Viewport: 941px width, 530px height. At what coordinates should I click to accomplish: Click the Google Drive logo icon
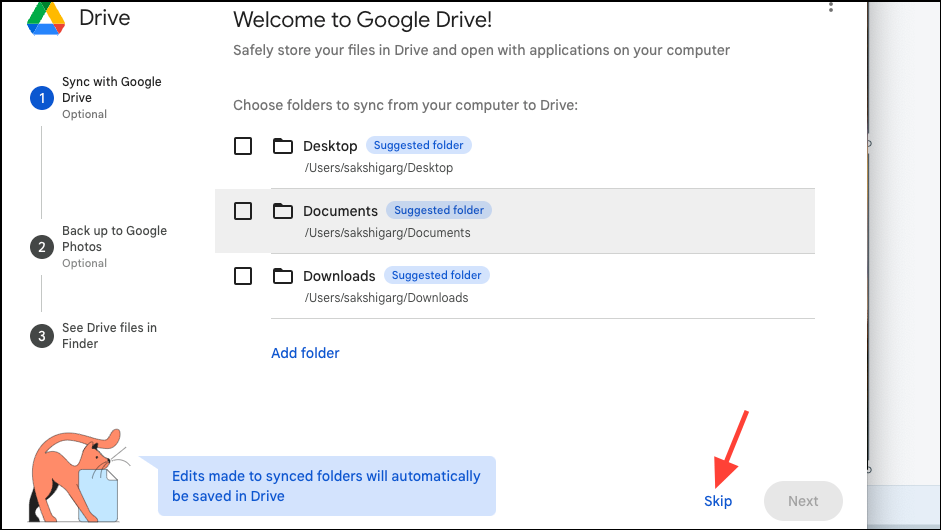coord(46,19)
